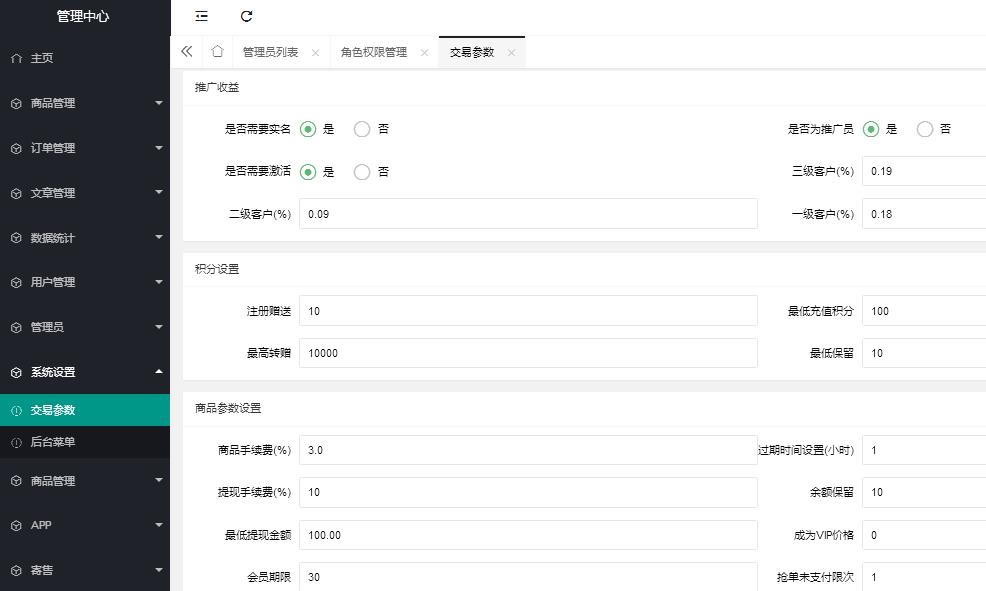Collapse the 系统设置 sidebar menu
This screenshot has width=986, height=591.
click(x=85, y=372)
